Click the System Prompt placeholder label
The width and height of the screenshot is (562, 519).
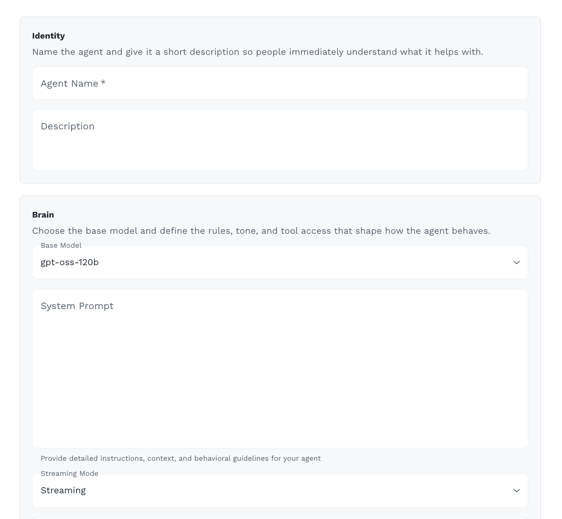77,306
